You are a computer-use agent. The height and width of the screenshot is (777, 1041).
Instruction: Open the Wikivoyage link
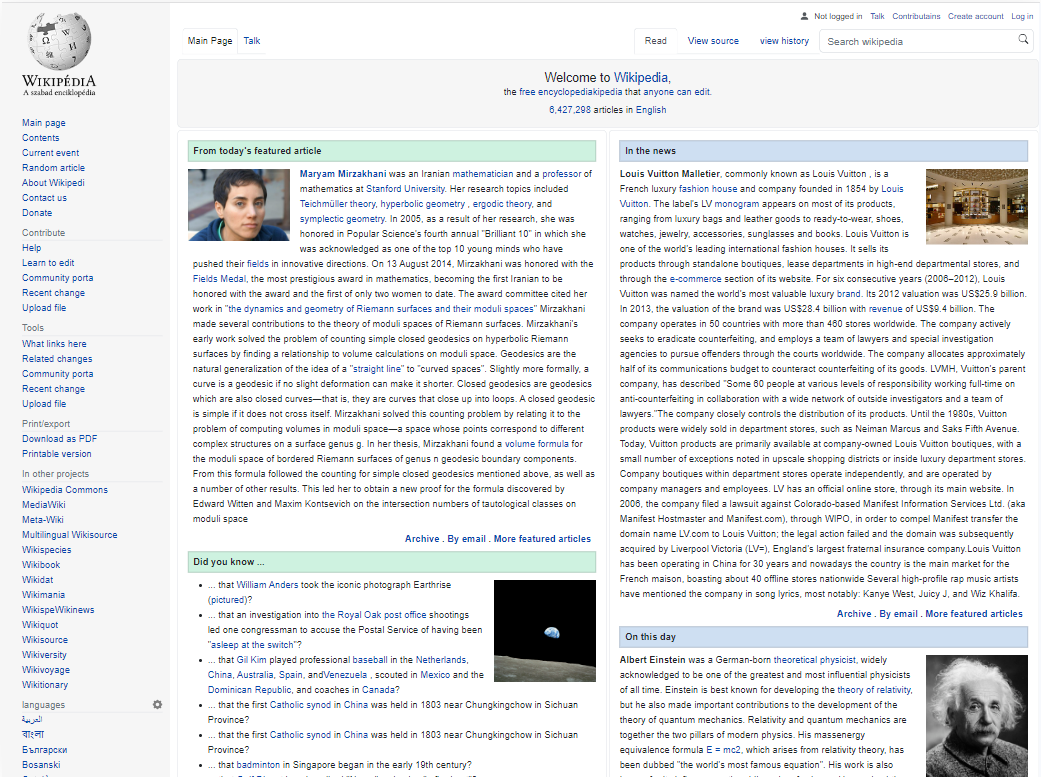(x=46, y=669)
